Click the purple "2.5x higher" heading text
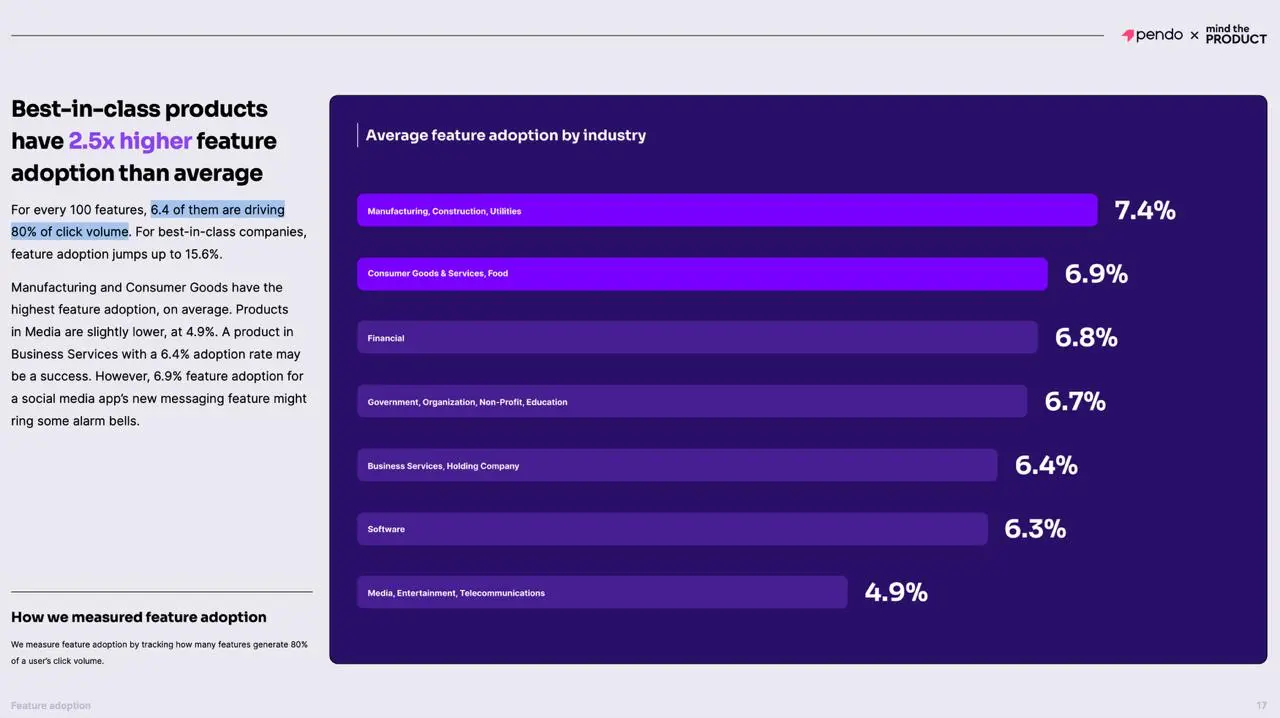Image resolution: width=1280 pixels, height=718 pixels. pos(130,141)
